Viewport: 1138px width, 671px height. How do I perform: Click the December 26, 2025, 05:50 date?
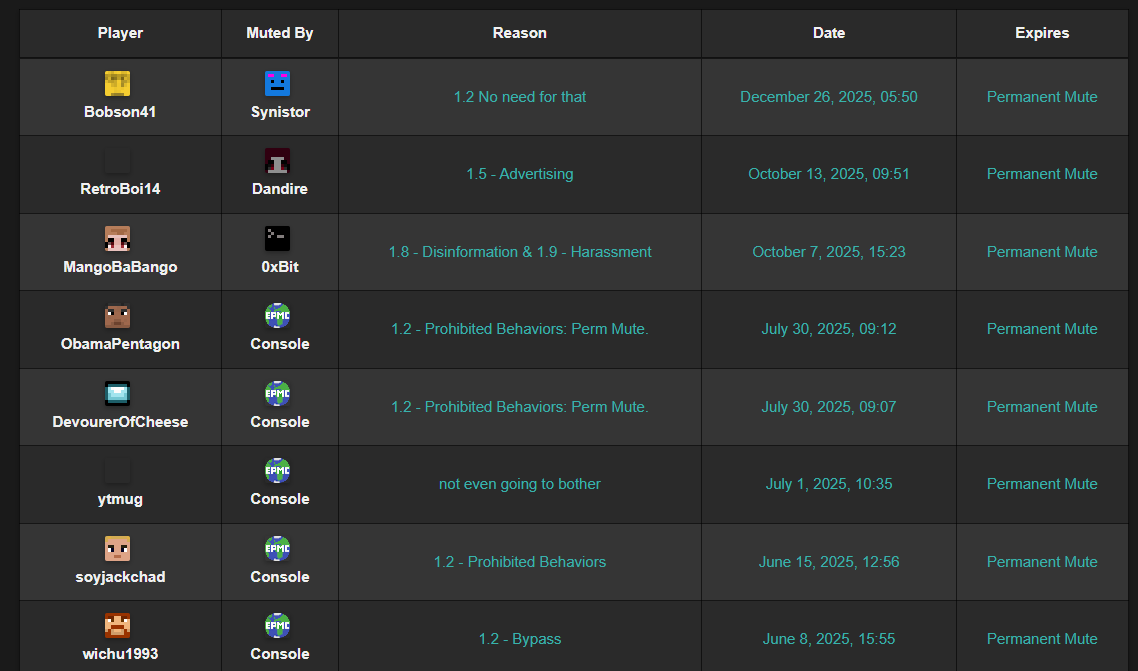[828, 97]
